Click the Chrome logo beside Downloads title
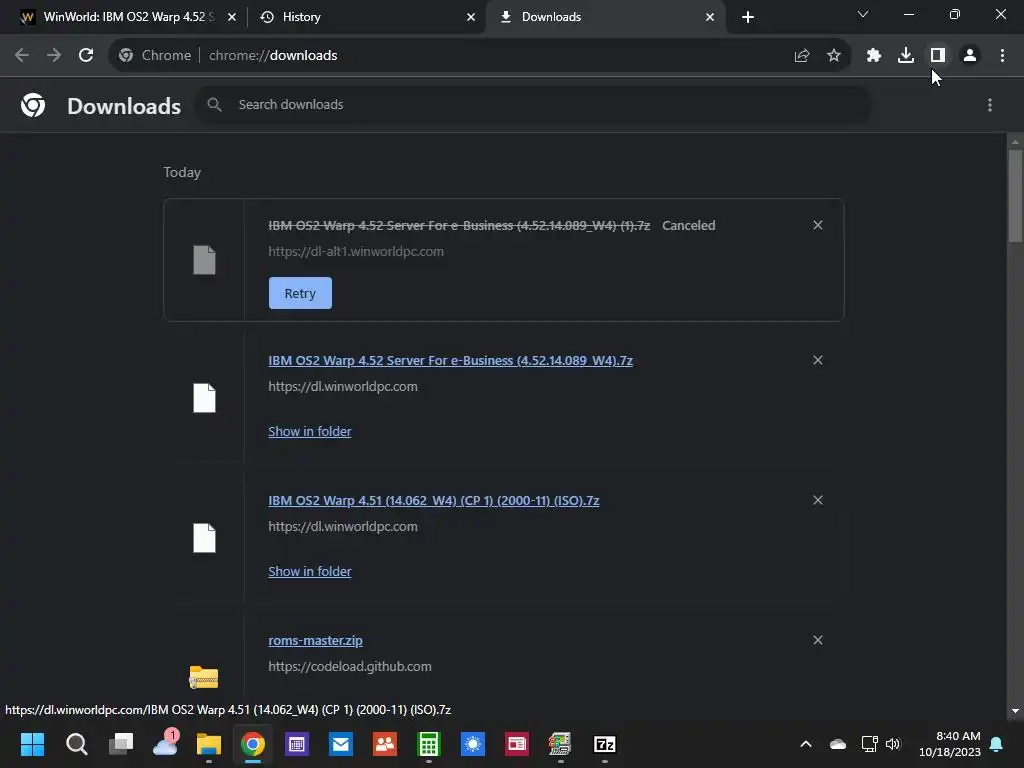The width and height of the screenshot is (1024, 768). point(33,105)
